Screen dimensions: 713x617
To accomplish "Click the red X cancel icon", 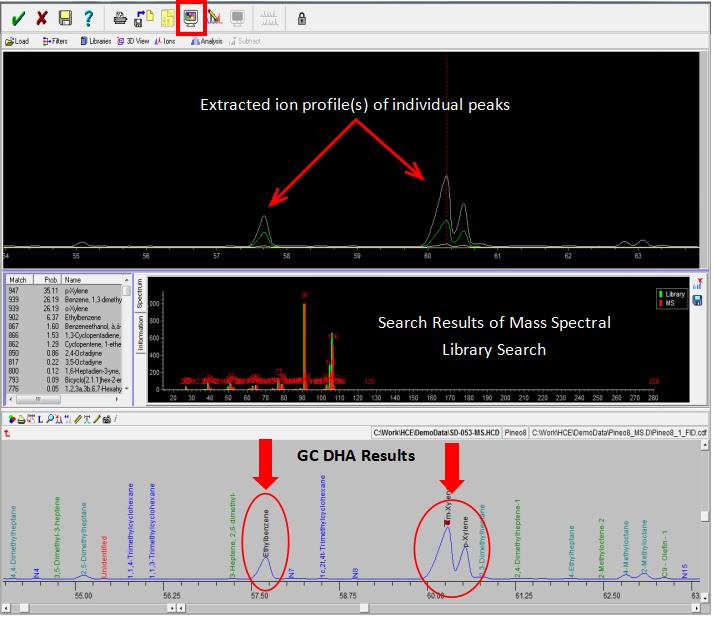I will tap(41, 17).
